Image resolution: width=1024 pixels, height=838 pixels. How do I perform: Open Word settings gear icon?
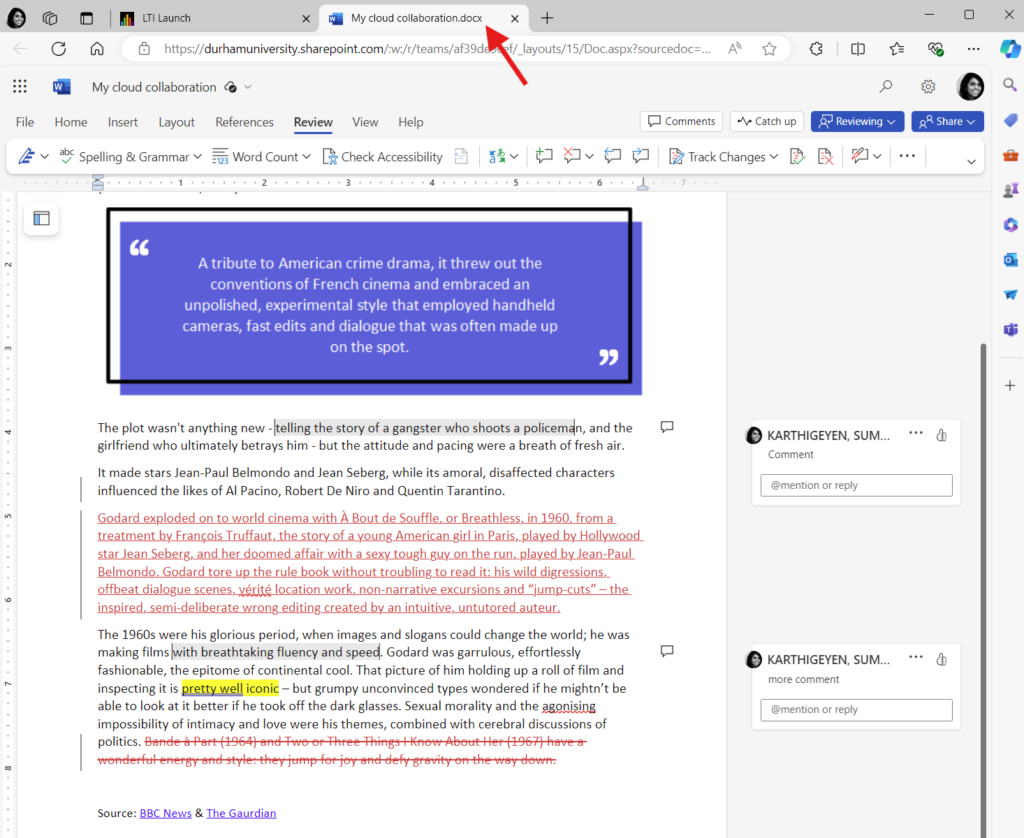[928, 86]
